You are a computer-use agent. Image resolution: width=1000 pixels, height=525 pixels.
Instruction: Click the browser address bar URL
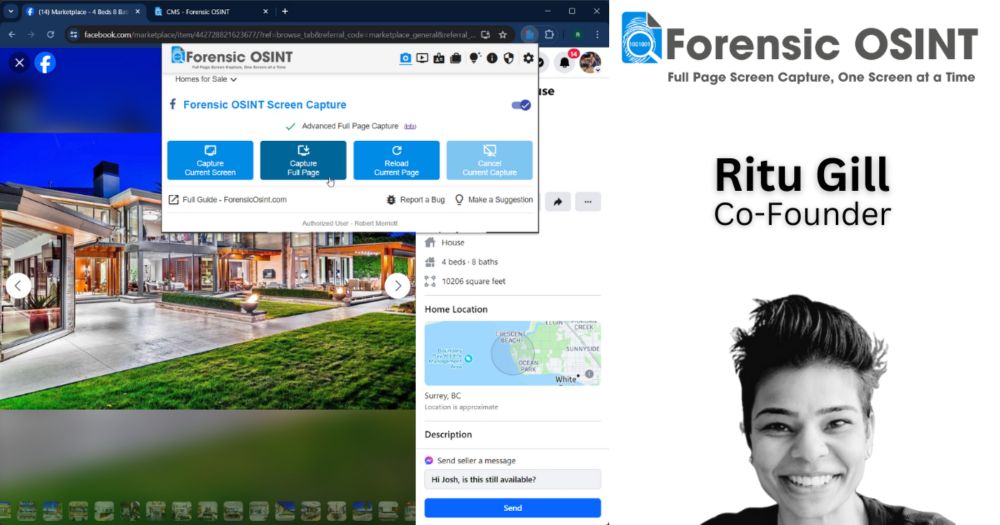pos(279,34)
